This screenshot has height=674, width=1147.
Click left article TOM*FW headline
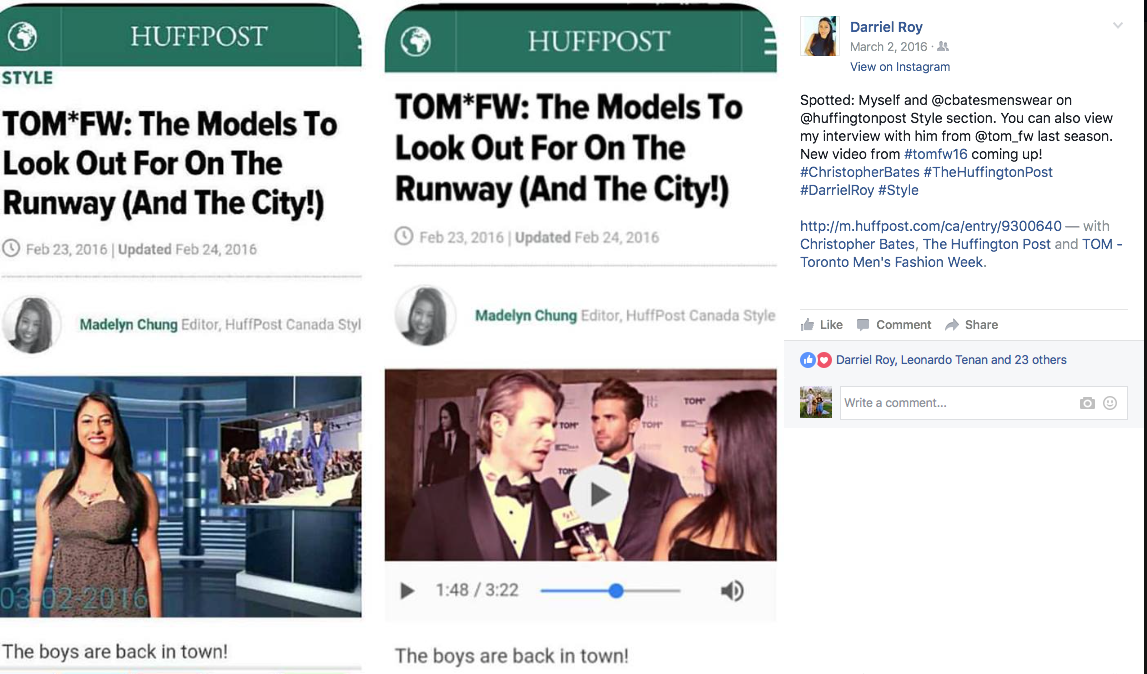click(x=170, y=164)
